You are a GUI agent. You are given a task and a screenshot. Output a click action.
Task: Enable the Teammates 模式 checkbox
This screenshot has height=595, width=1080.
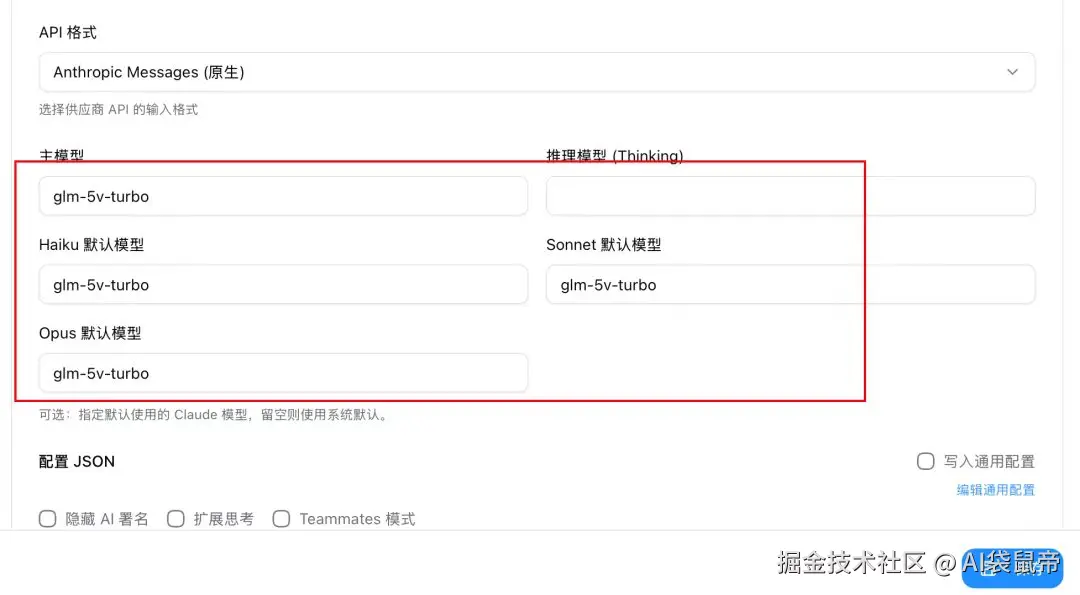[x=281, y=518]
